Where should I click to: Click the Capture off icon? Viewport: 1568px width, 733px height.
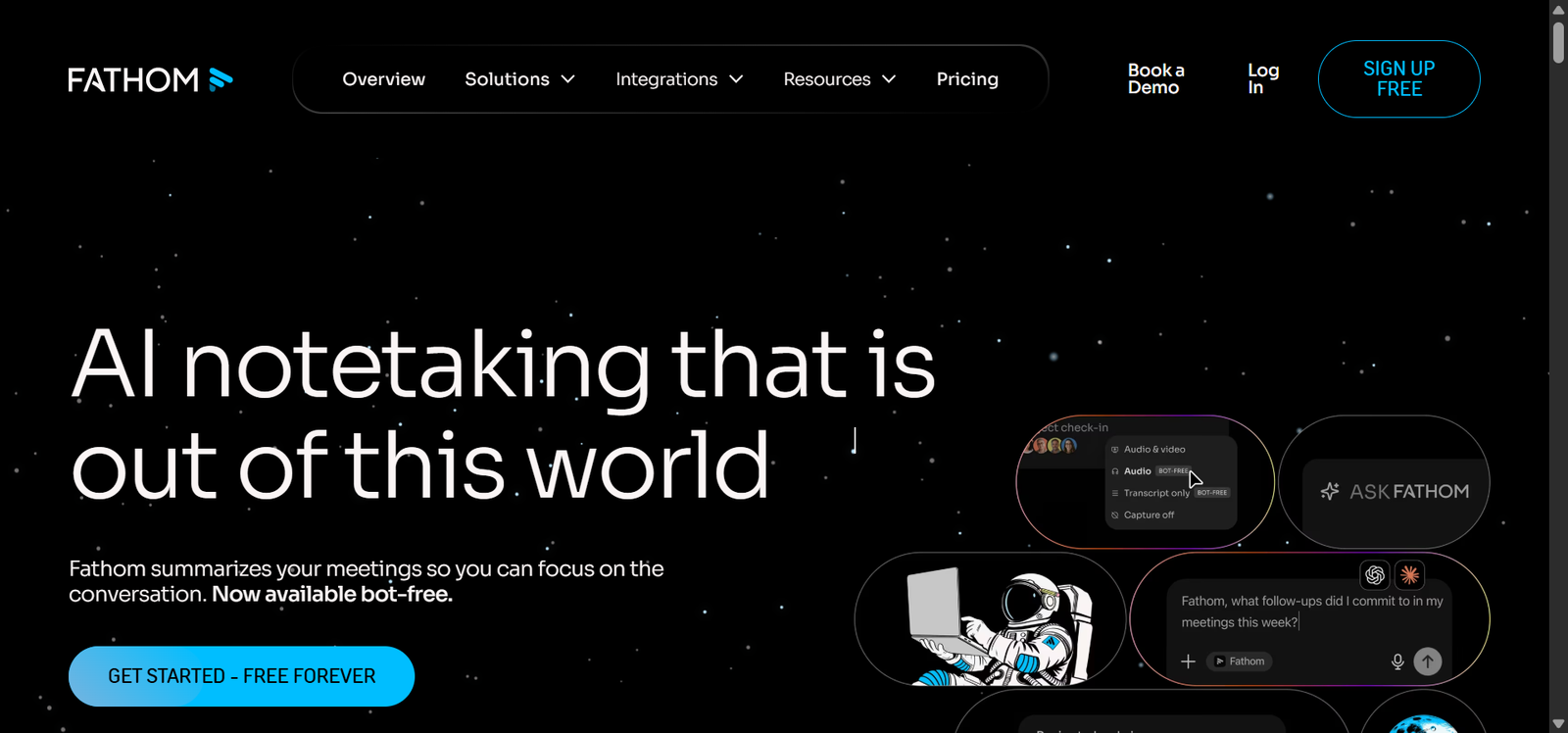(x=1115, y=514)
